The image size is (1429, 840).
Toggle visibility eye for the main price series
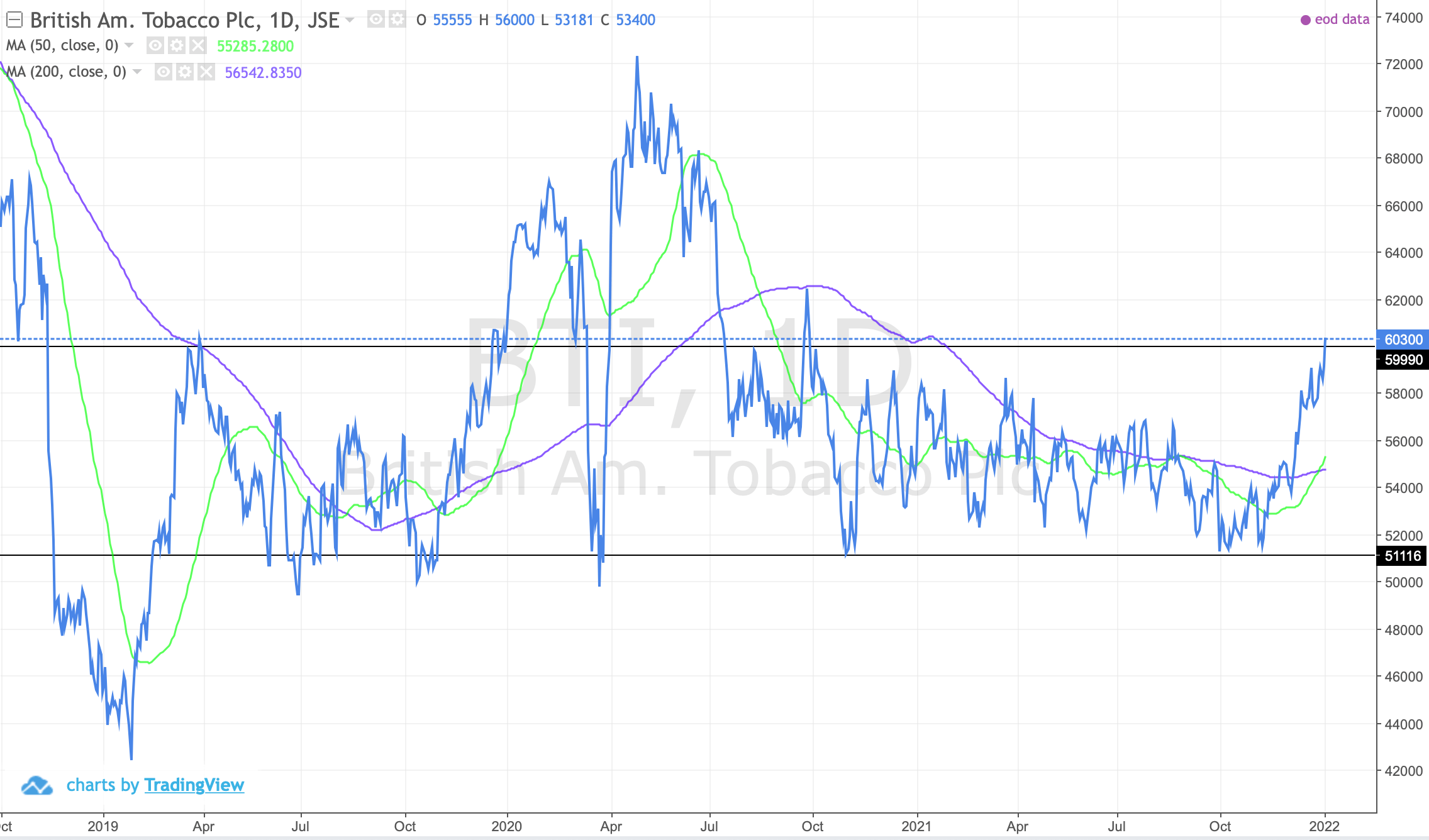(375, 19)
